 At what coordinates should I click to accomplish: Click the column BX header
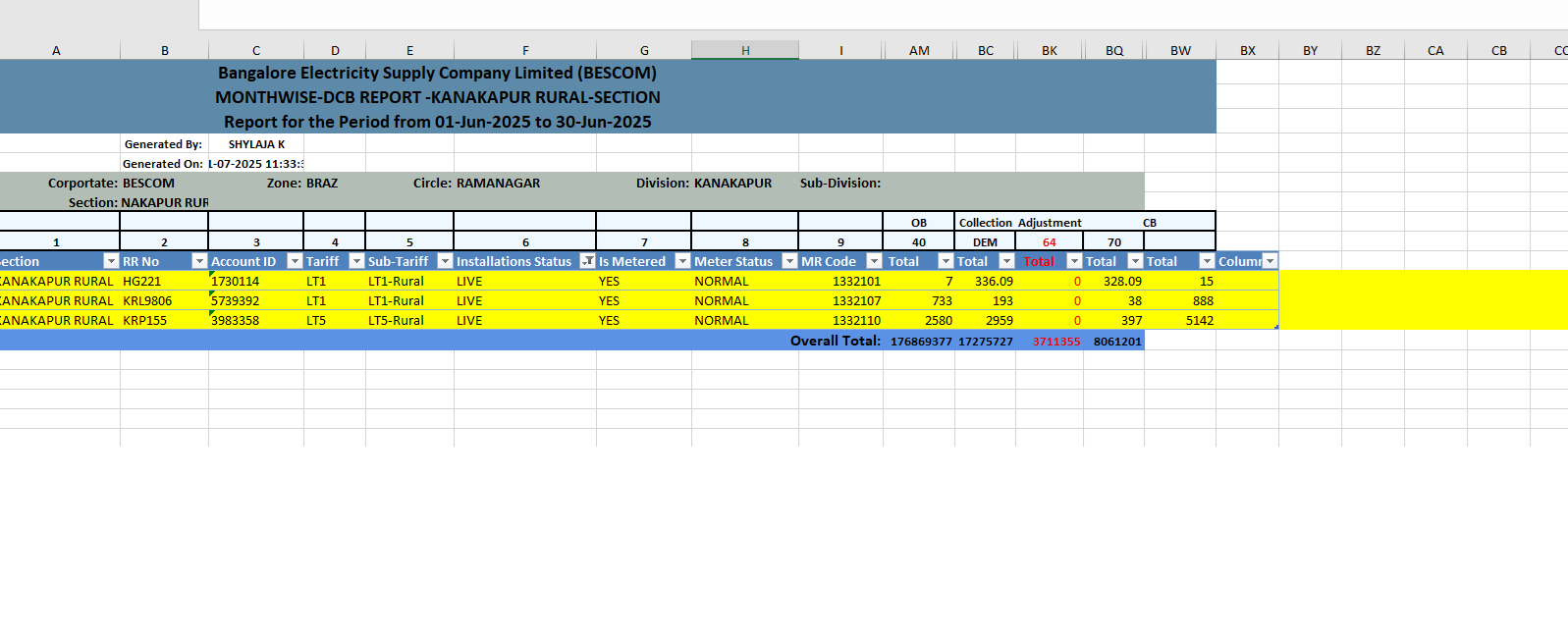[x=1247, y=50]
